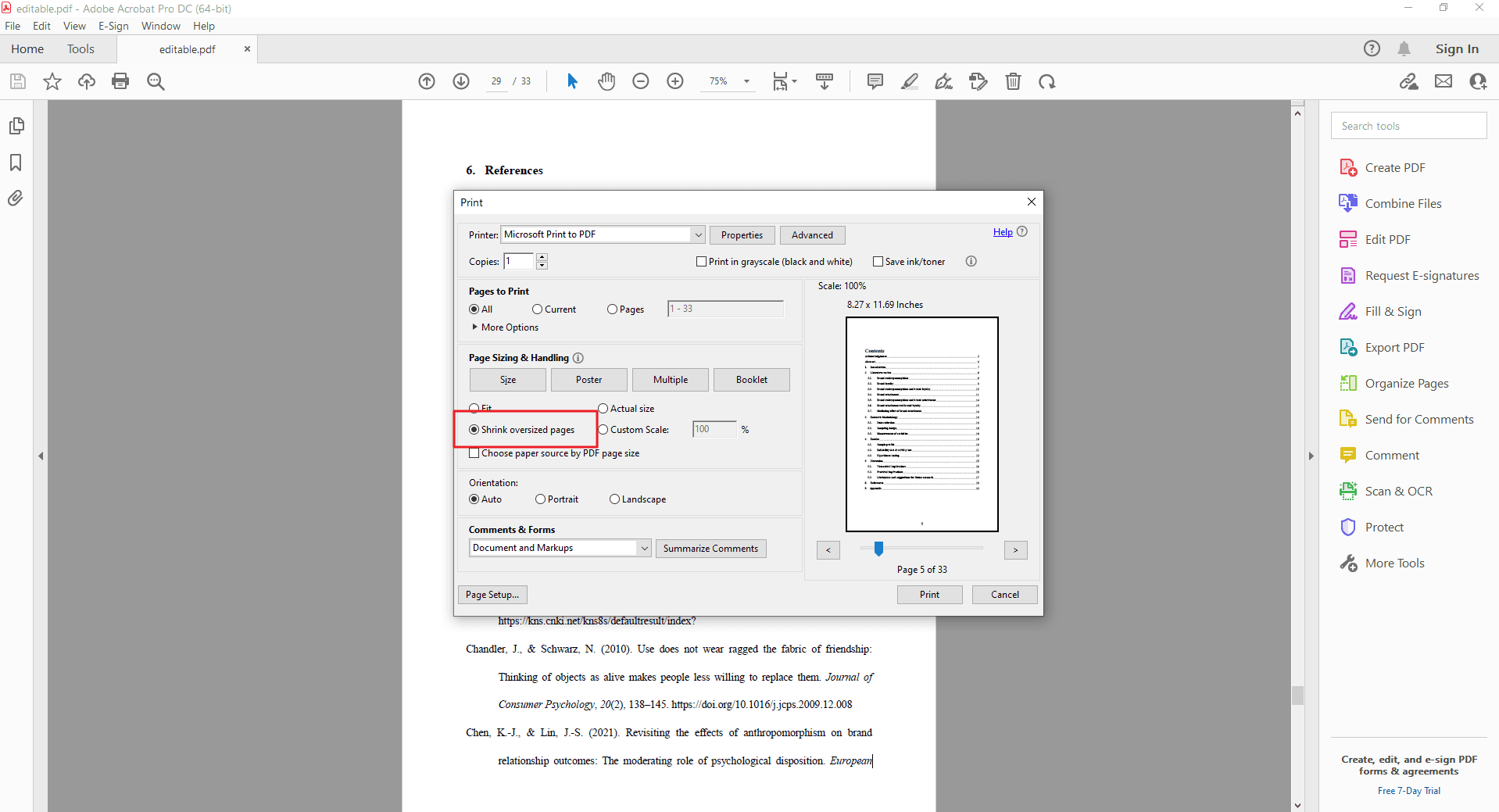Star this file as favorite
This screenshot has width=1499, height=812.
coord(52,81)
